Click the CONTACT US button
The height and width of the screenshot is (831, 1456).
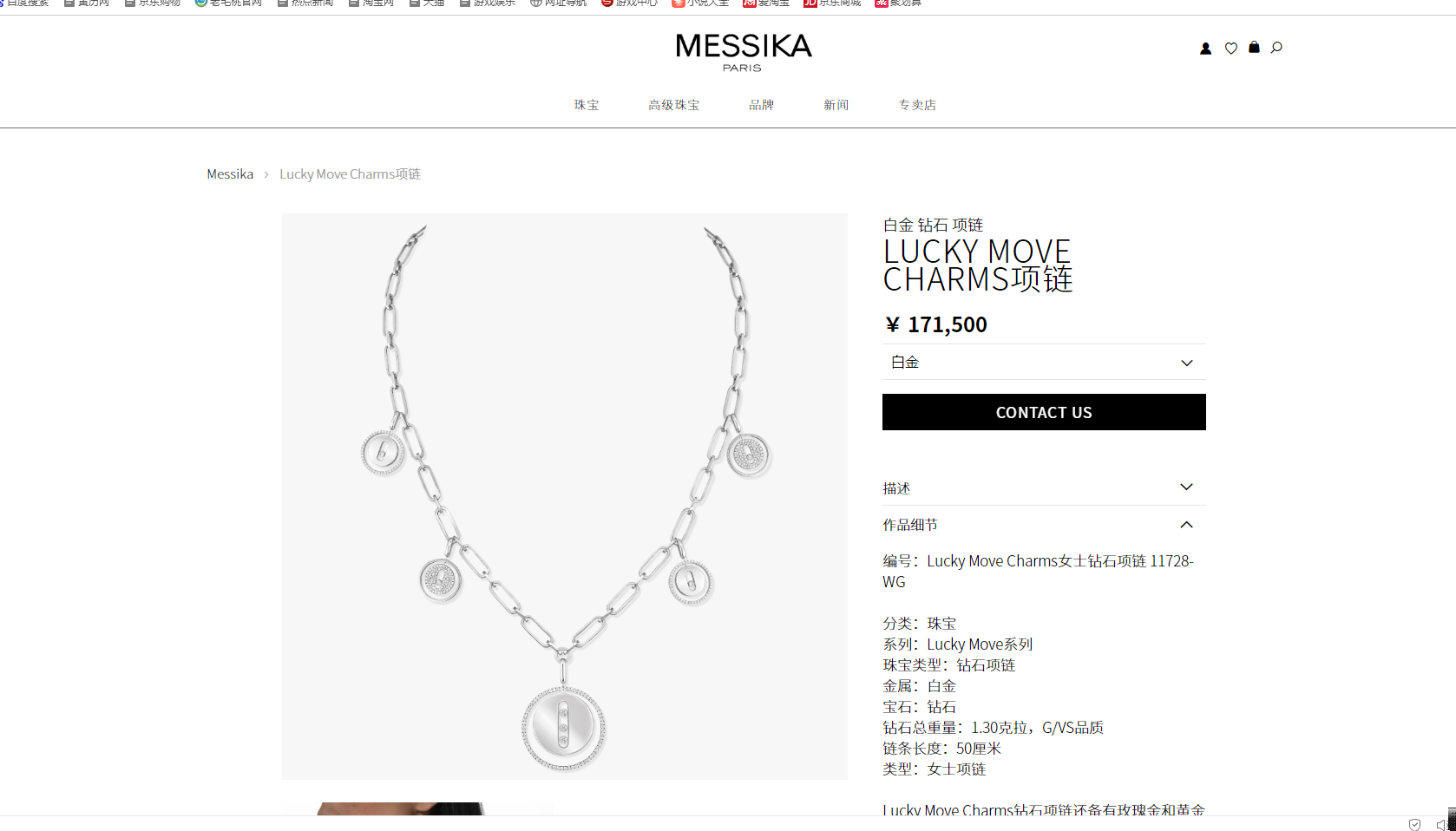point(1044,412)
